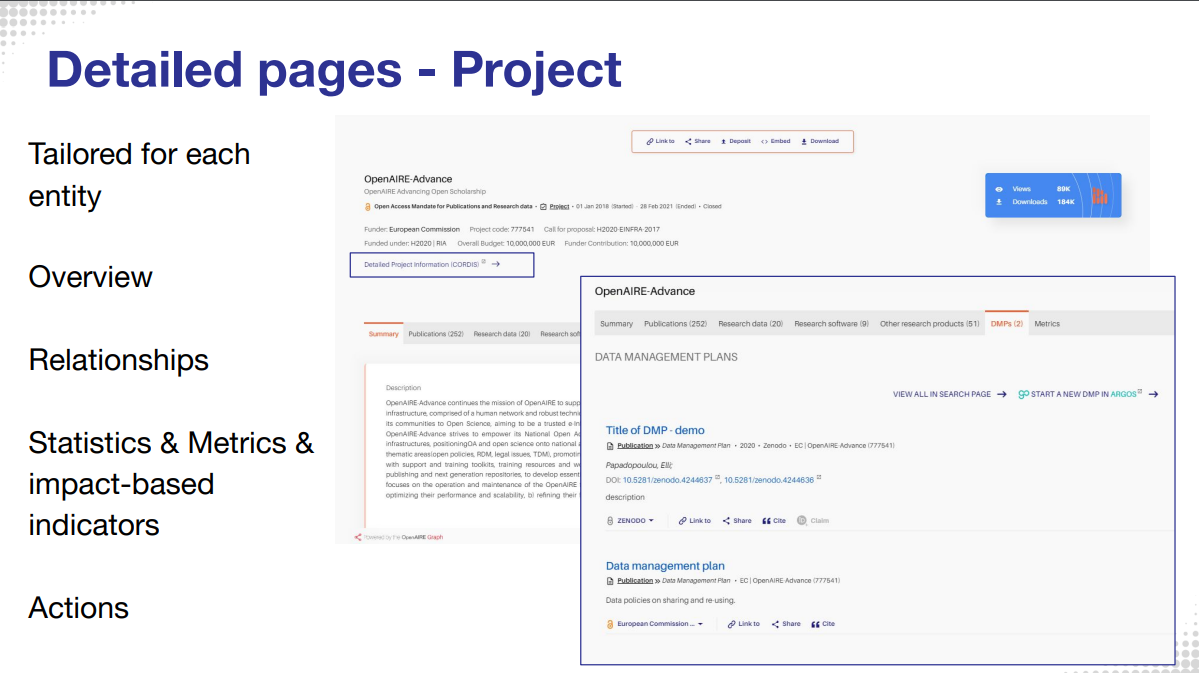This screenshot has height=673, width=1199.
Task: Click arrow after START A NEW DMP IN ARGOS
Action: pyautogui.click(x=1153, y=395)
